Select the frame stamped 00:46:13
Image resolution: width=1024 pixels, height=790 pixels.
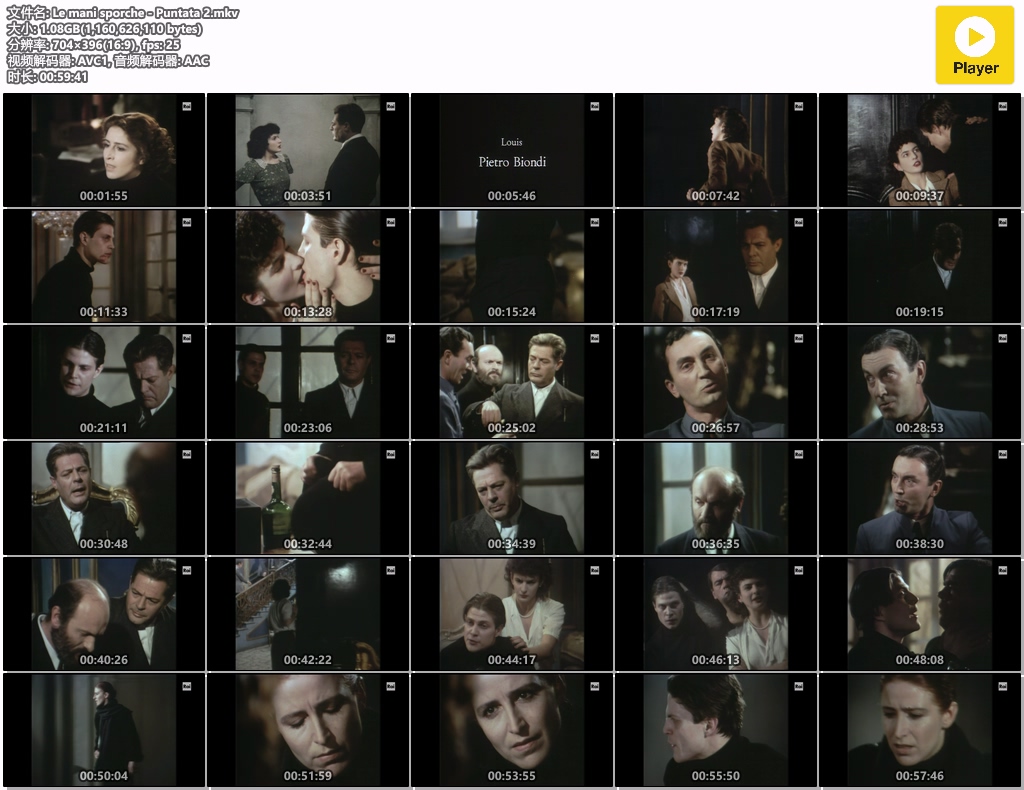pyautogui.click(x=716, y=614)
